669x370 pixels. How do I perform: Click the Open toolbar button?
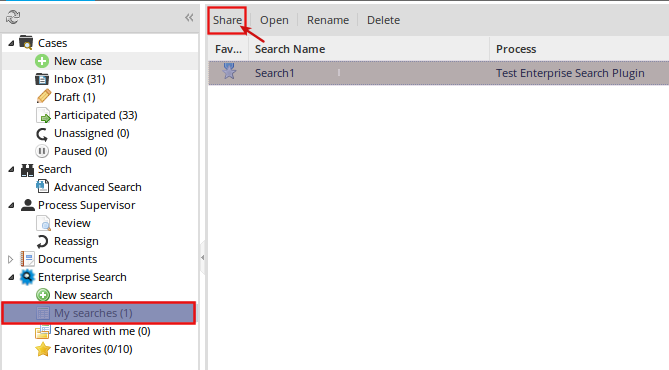[x=274, y=20]
